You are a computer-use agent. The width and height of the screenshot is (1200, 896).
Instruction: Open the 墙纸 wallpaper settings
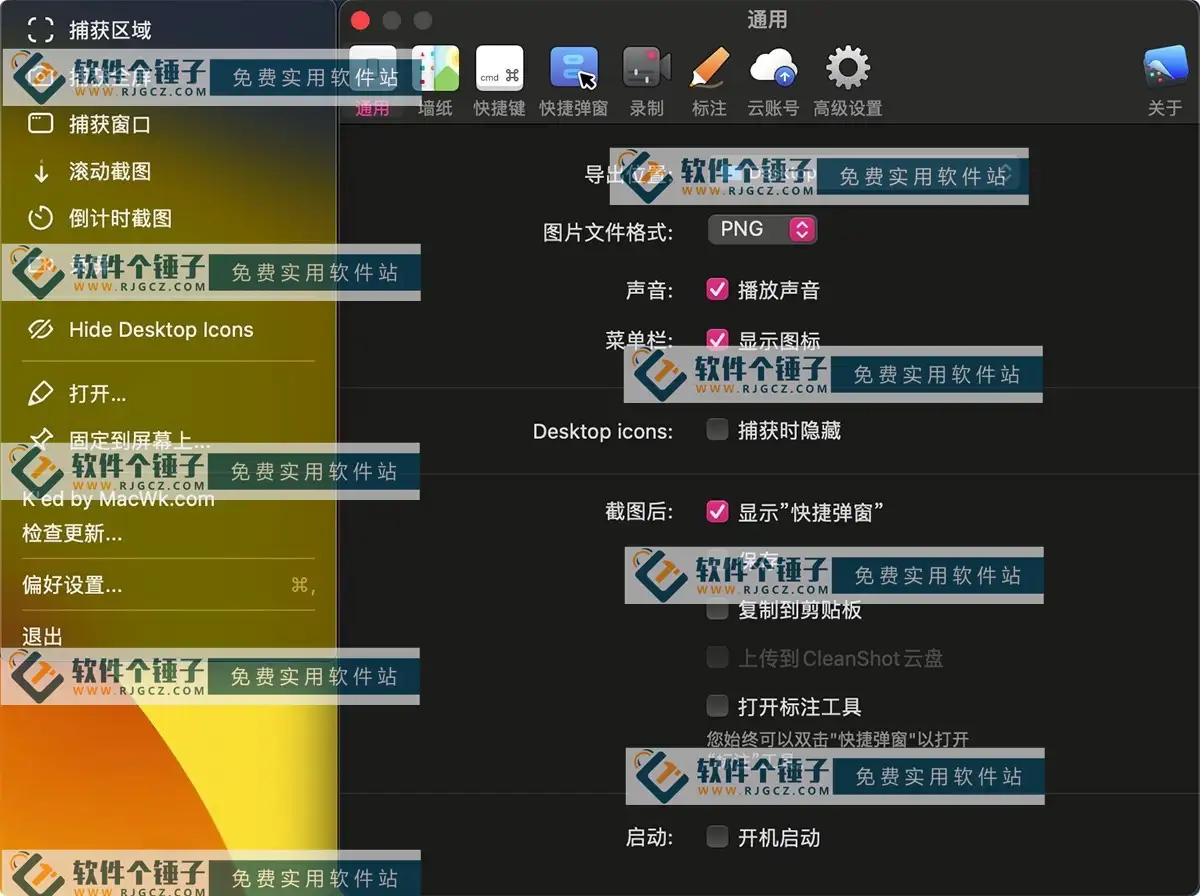coord(435,82)
